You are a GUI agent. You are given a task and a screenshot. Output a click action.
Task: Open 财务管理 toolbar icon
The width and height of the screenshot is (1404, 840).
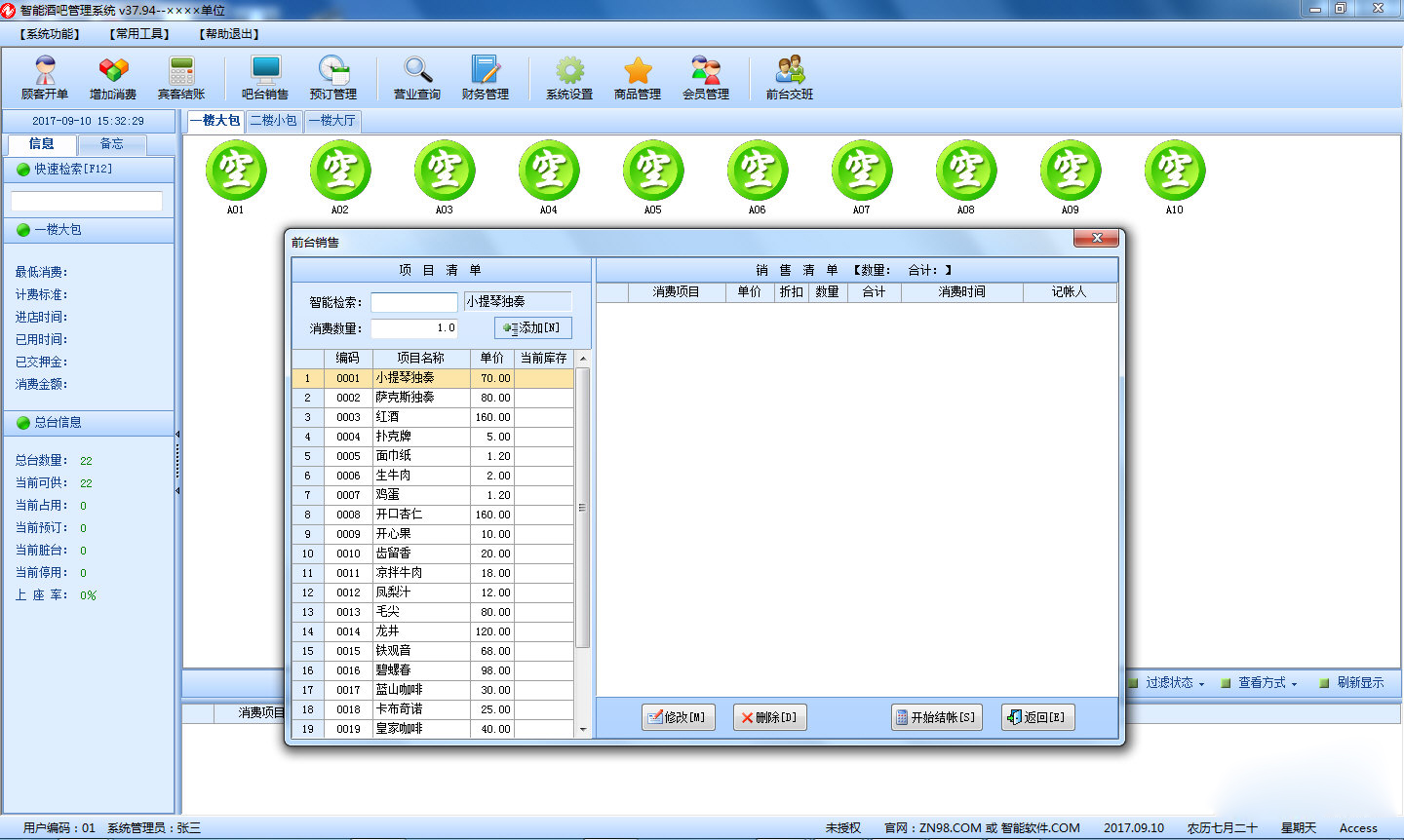tap(486, 78)
